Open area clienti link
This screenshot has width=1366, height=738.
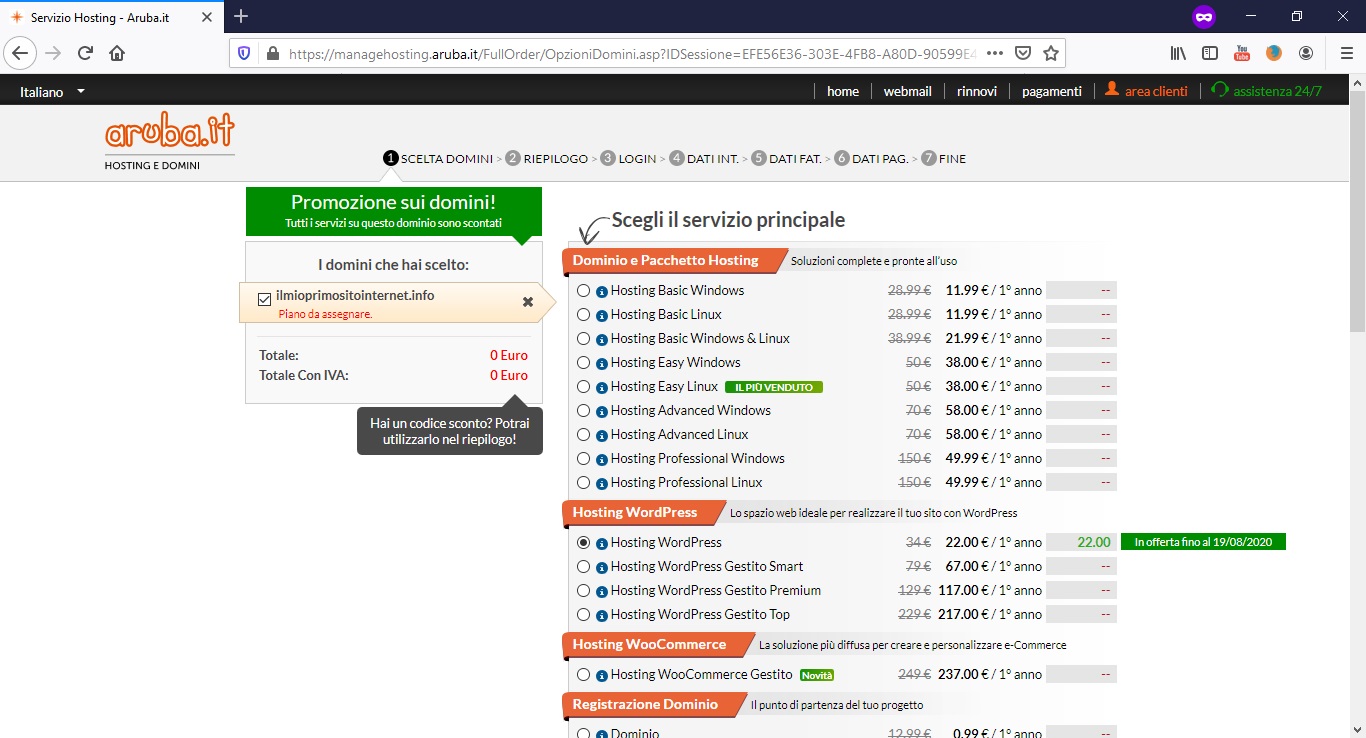pos(1146,91)
